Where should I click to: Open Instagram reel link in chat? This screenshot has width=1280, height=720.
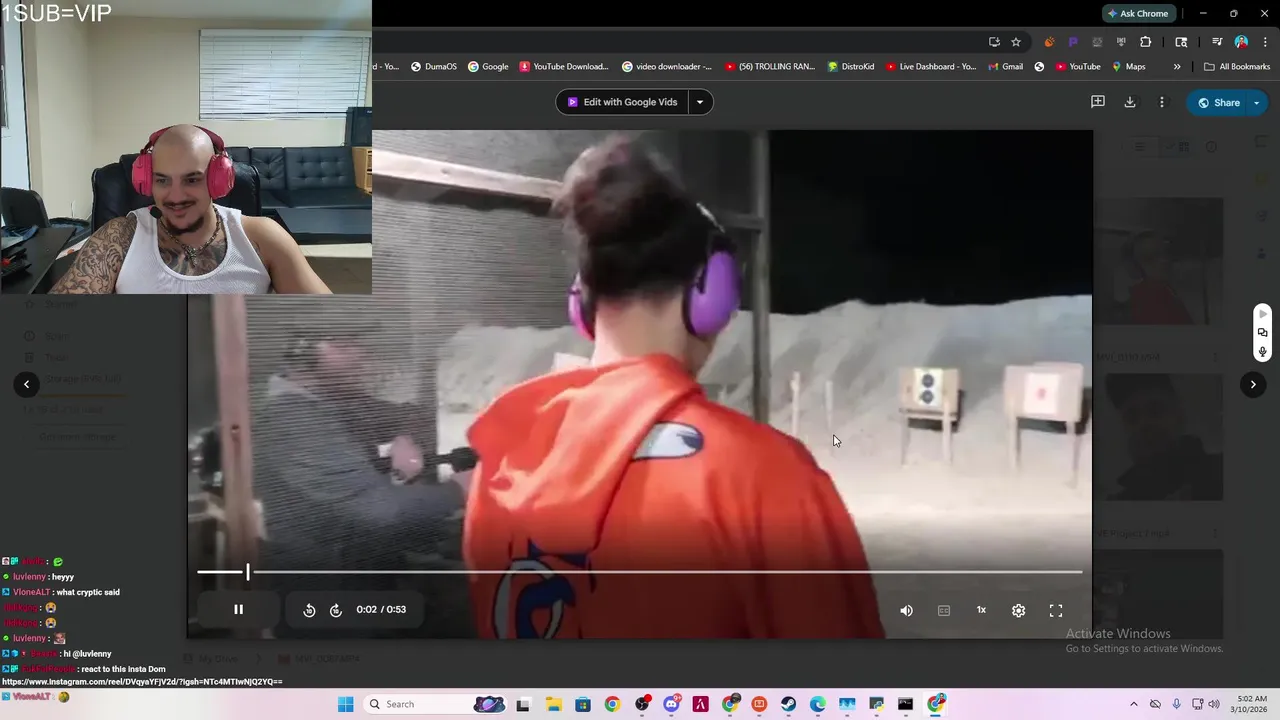(142, 682)
